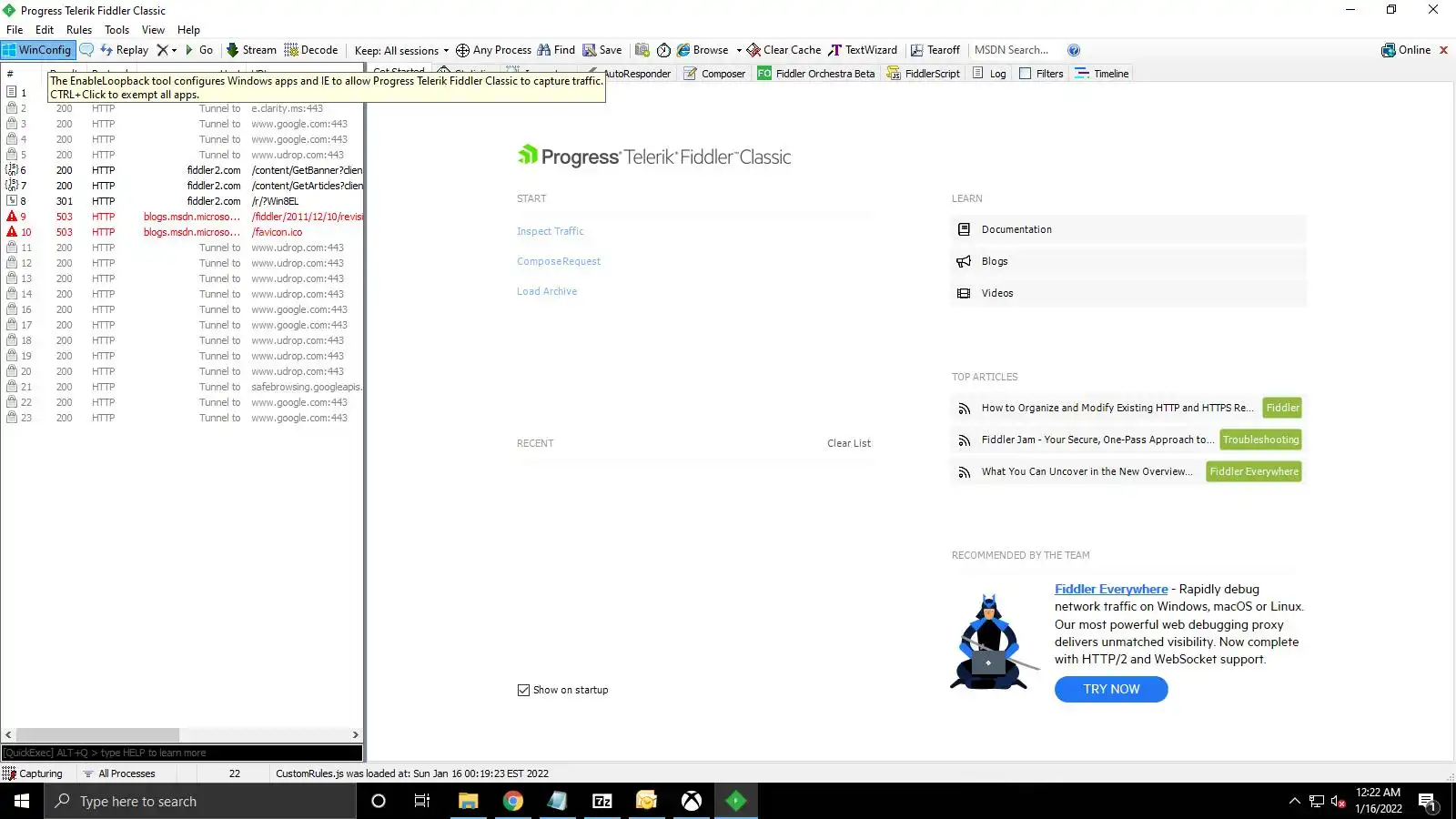Toggle Stream mode in the toolbar
Image resolution: width=1456 pixels, height=819 pixels.
click(x=251, y=50)
